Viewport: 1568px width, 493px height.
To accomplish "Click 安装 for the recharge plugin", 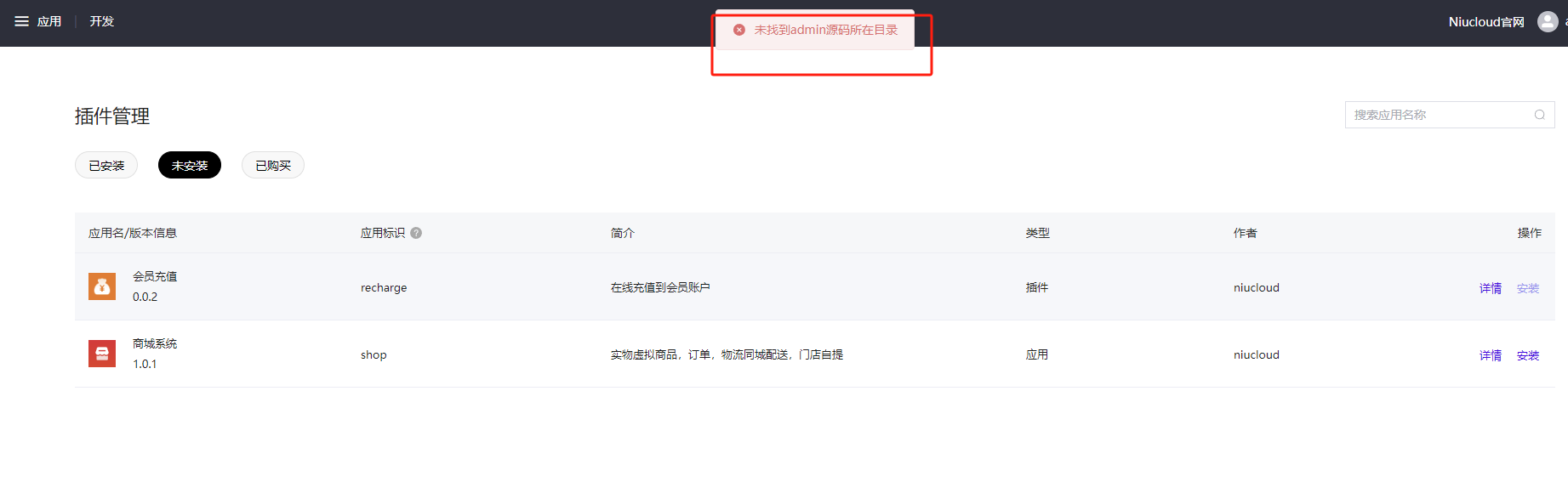I will click(x=1528, y=288).
